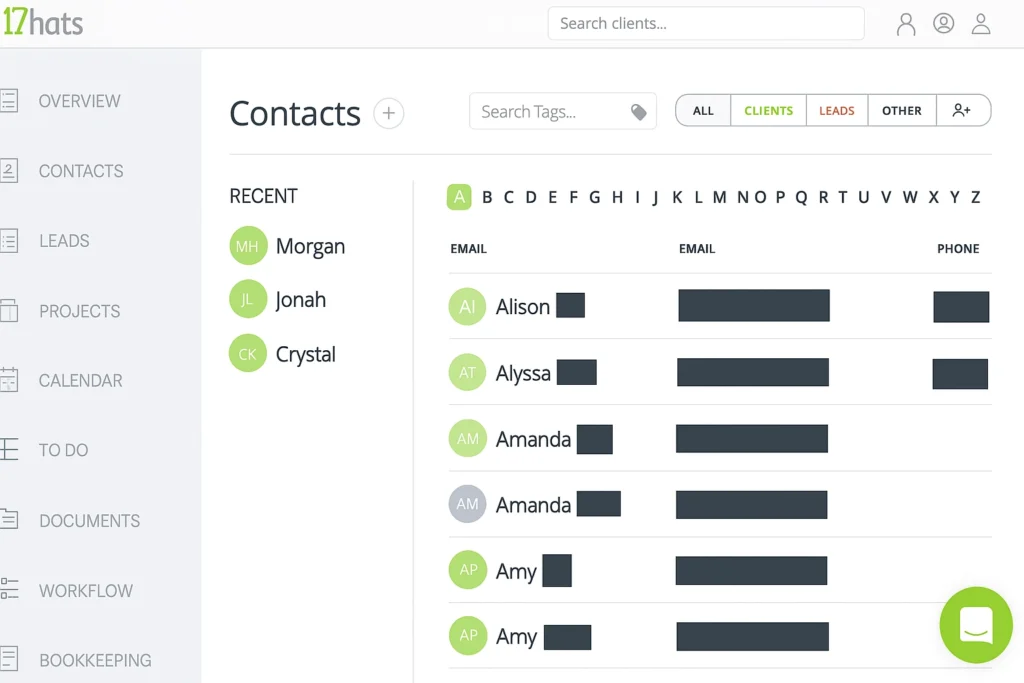Screen dimensions: 1024x683
Task: Switch the filter to LEADS
Action: 836,111
